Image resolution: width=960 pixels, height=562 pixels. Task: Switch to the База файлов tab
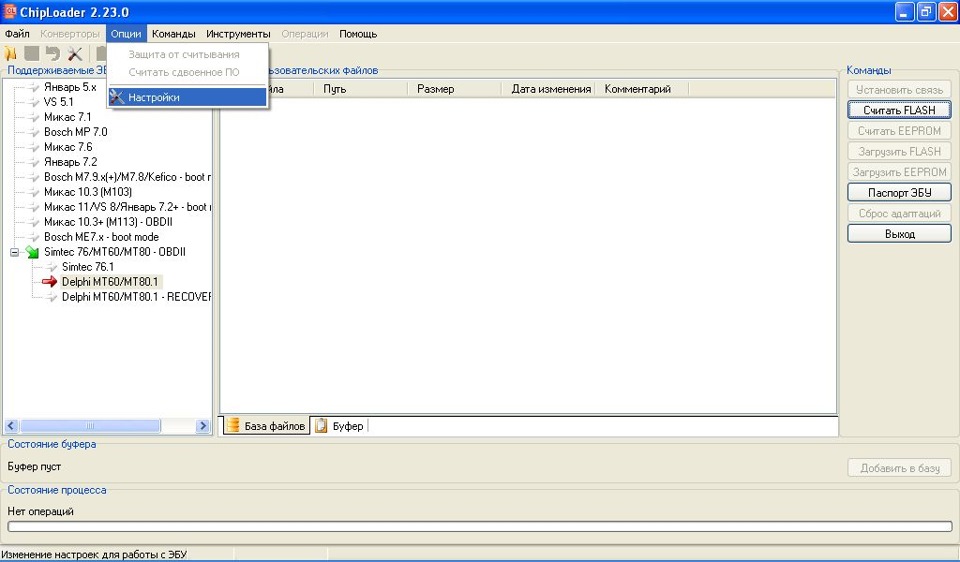[266, 425]
